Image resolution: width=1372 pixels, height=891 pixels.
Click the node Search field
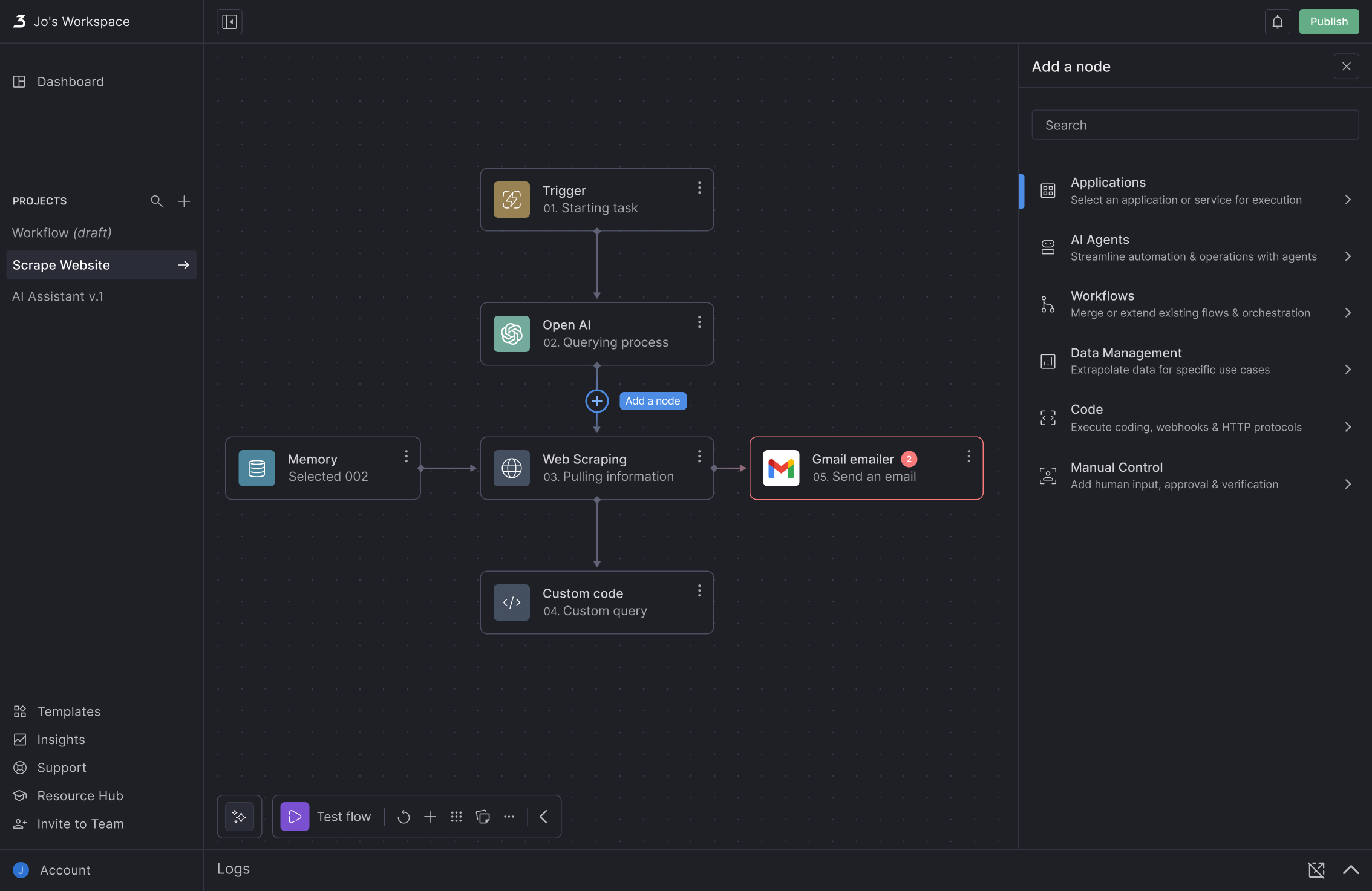pos(1195,125)
